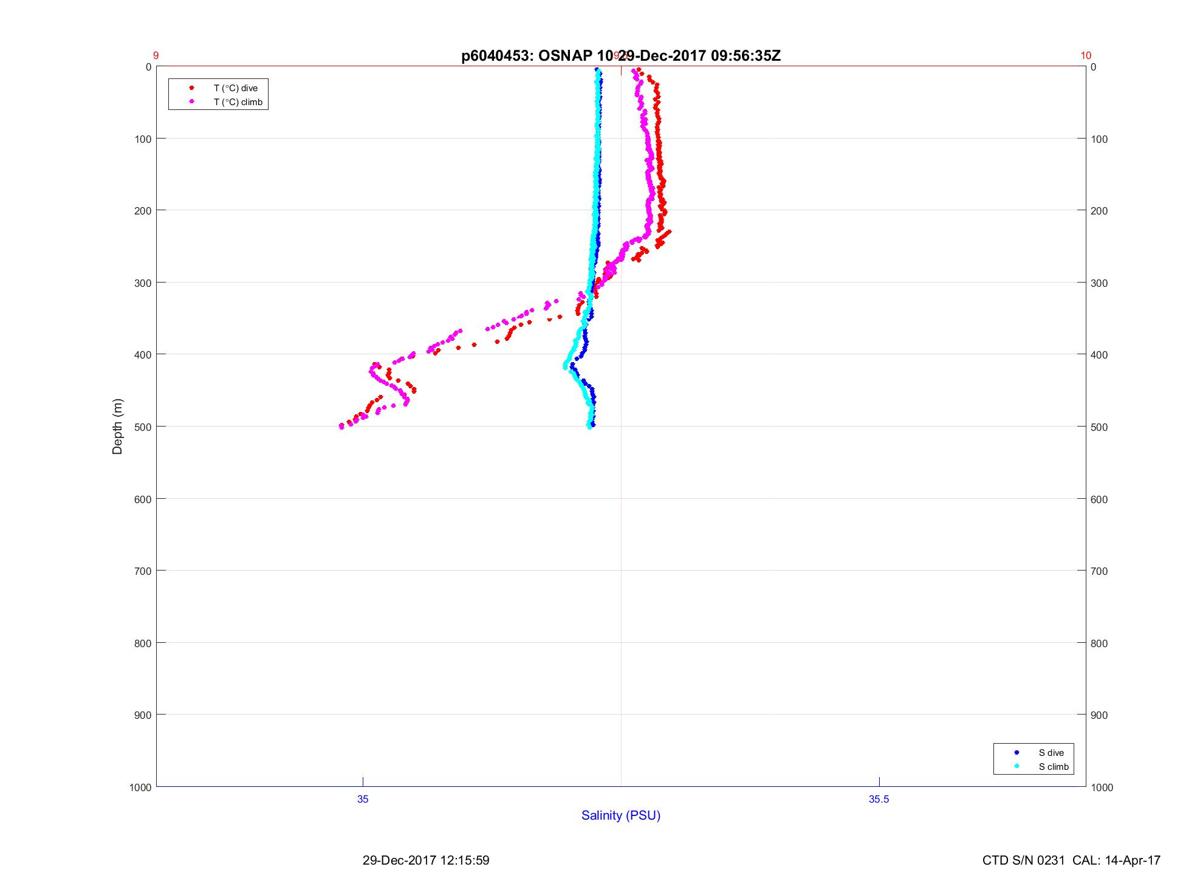The image size is (1200, 885).
Task: Click the left-axis depth tick label 400
Action: pyautogui.click(x=143, y=355)
